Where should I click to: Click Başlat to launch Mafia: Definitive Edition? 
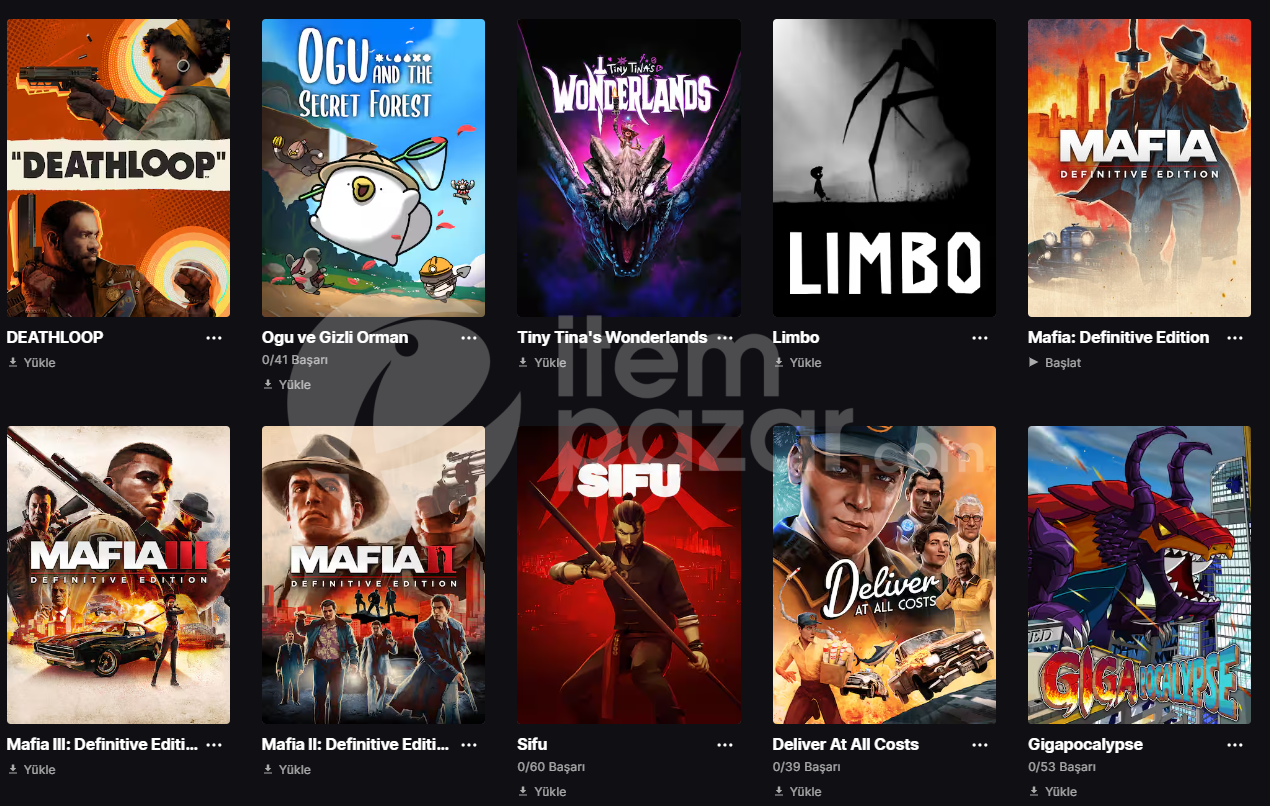[x=1055, y=363]
